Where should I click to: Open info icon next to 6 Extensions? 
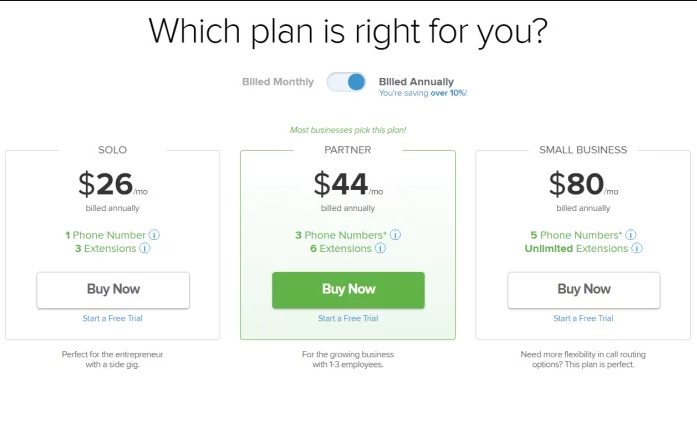[x=380, y=248]
